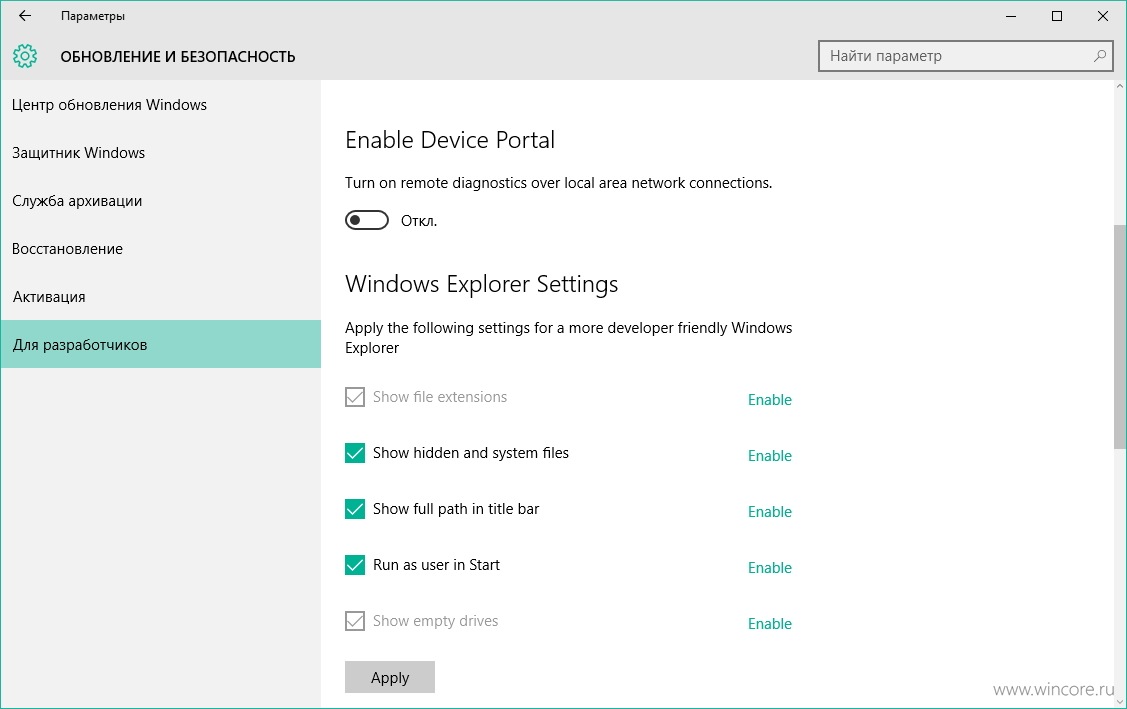Click the Enable Device Portal heading
Image resolution: width=1127 pixels, height=709 pixels.
tap(450, 140)
